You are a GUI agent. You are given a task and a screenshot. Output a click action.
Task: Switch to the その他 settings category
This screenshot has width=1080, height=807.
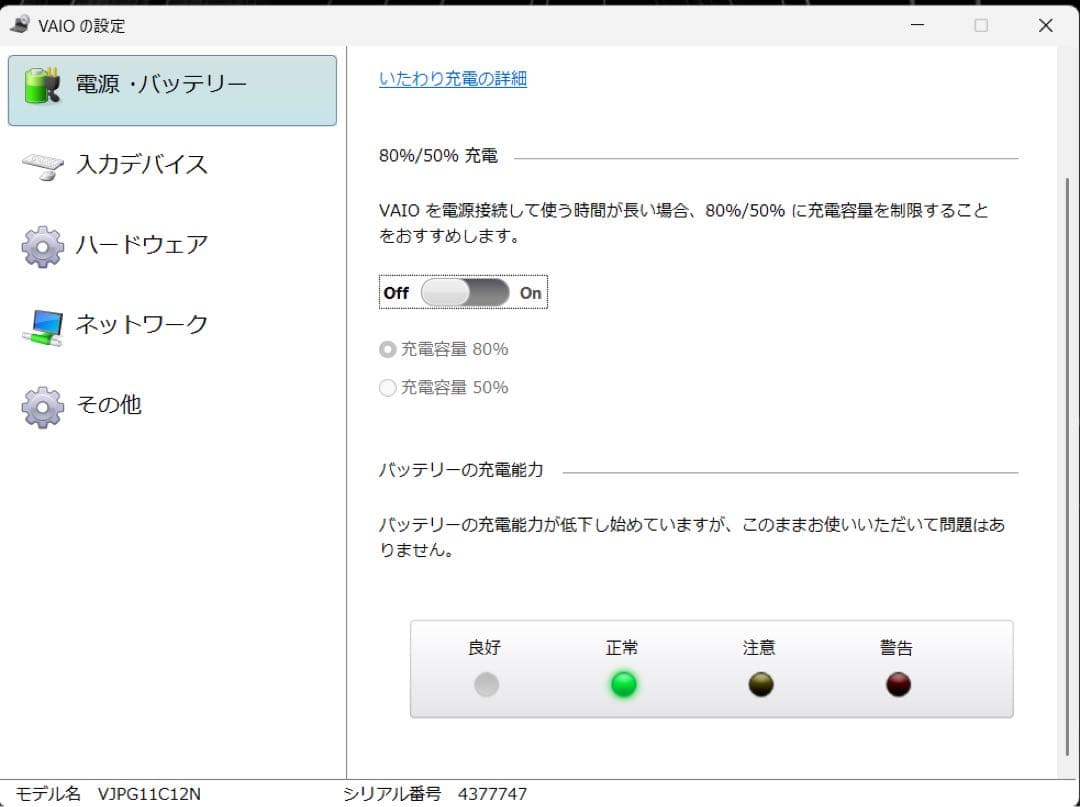[x=110, y=404]
